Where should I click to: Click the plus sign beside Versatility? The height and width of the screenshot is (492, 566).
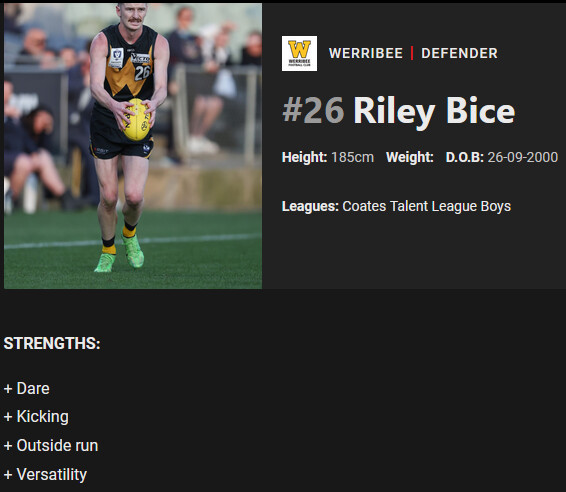pyautogui.click(x=8, y=475)
